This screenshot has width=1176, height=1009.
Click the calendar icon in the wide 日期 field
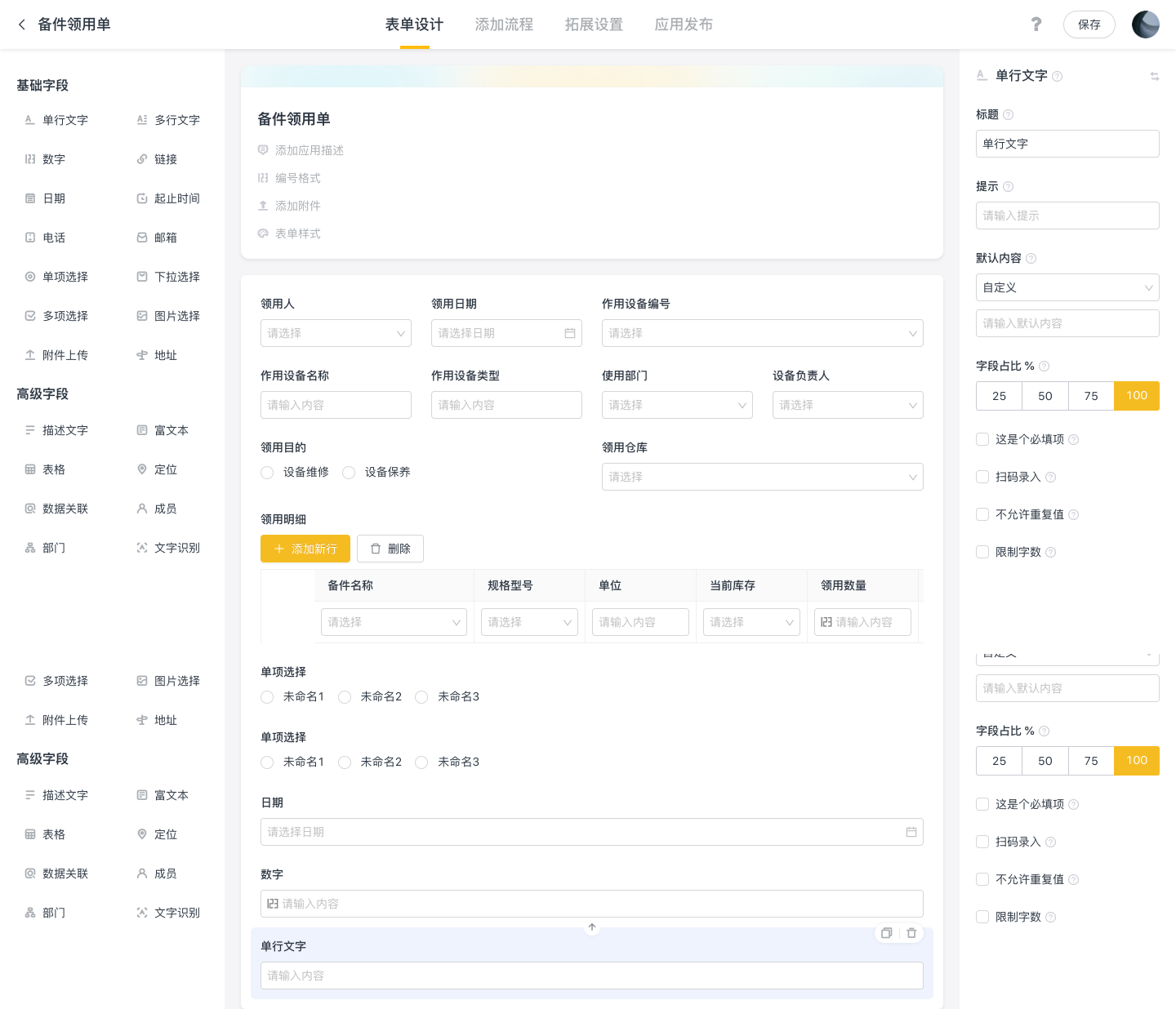(911, 832)
